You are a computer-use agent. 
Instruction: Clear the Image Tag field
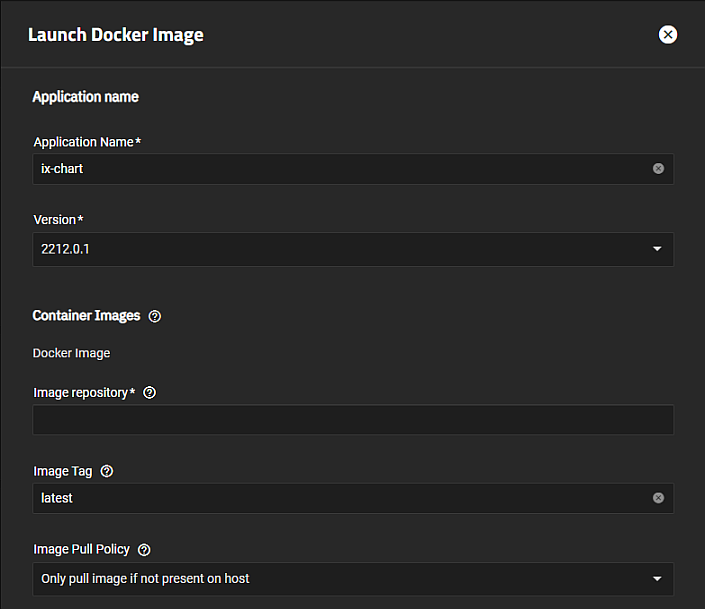tap(658, 498)
